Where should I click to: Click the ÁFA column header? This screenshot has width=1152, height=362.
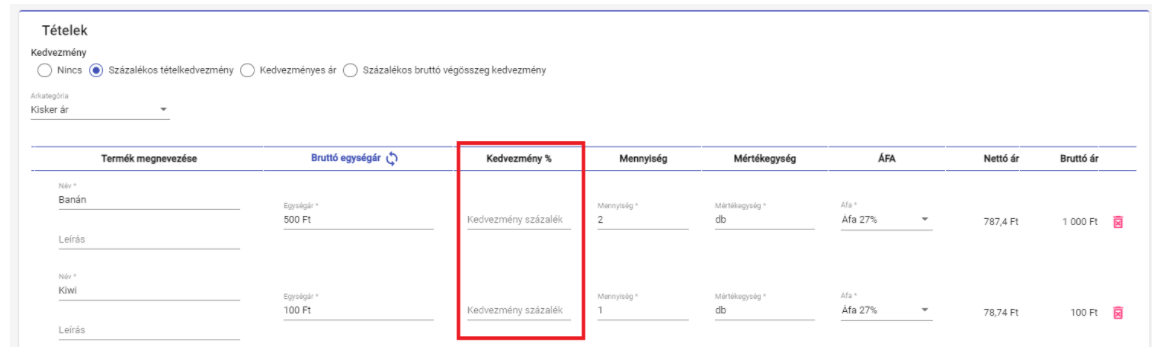pos(886,159)
